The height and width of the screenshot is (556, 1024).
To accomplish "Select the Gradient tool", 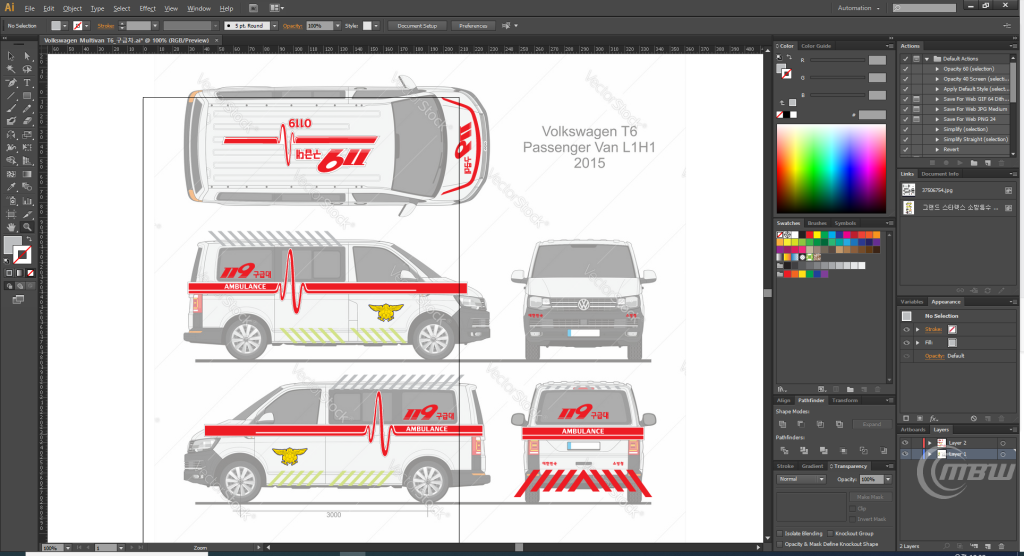I will click(27, 174).
